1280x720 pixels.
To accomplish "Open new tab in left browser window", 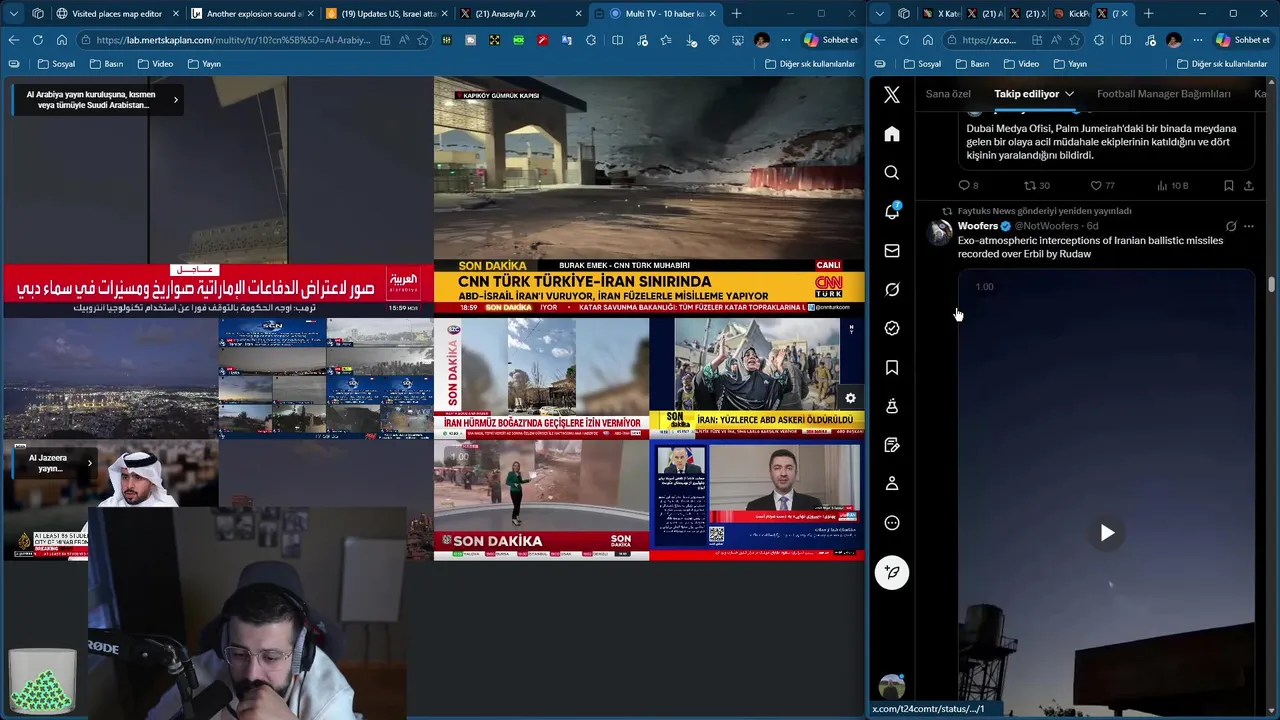I will point(737,14).
